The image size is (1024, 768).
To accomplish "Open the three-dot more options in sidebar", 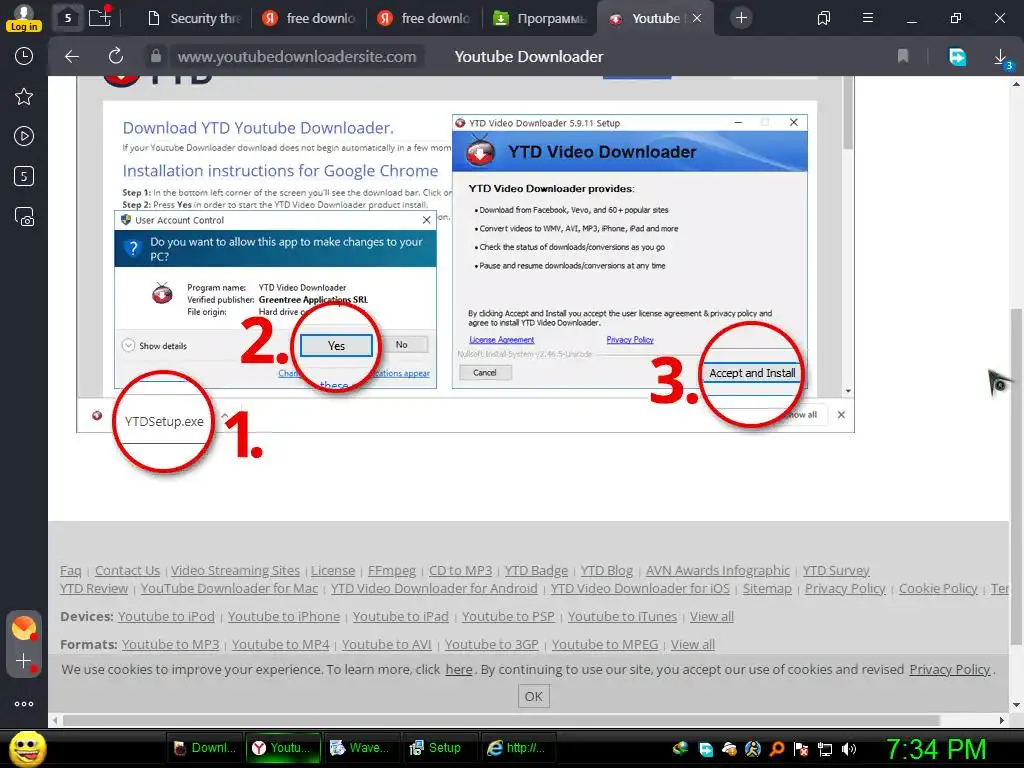I will 24,704.
